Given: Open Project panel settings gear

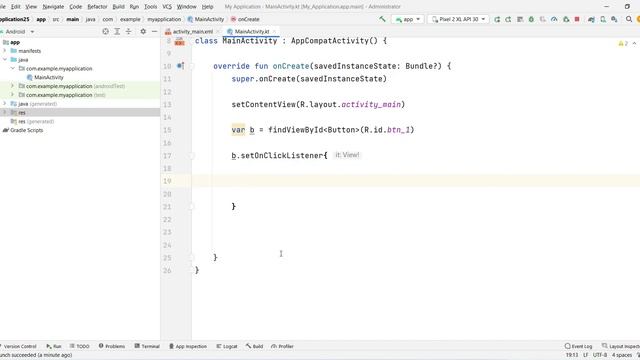Looking at the screenshot, I should (x=143, y=31).
